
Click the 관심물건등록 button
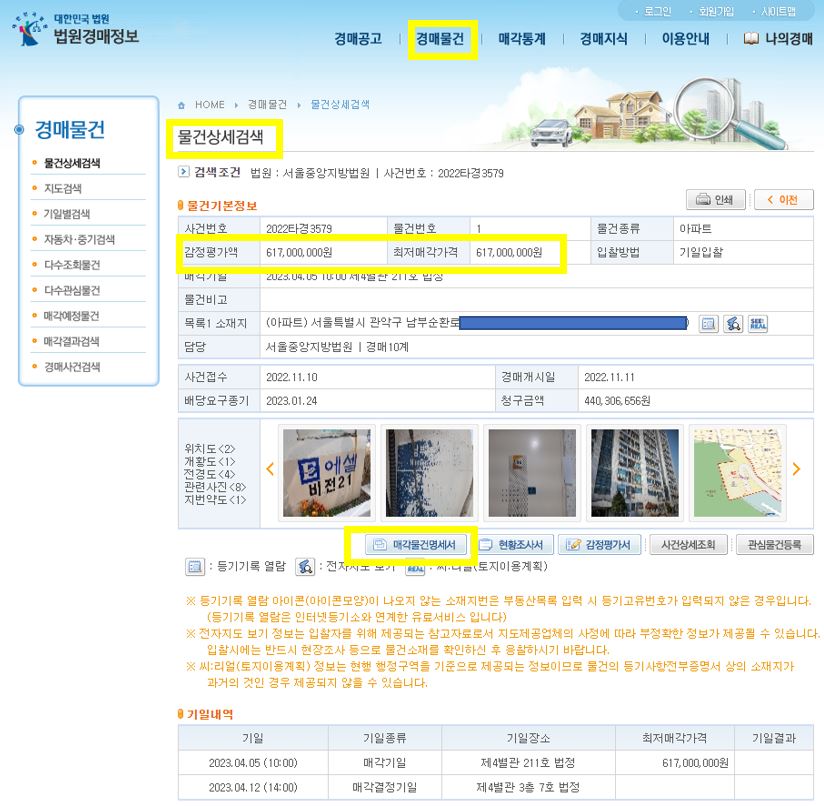[x=774, y=545]
